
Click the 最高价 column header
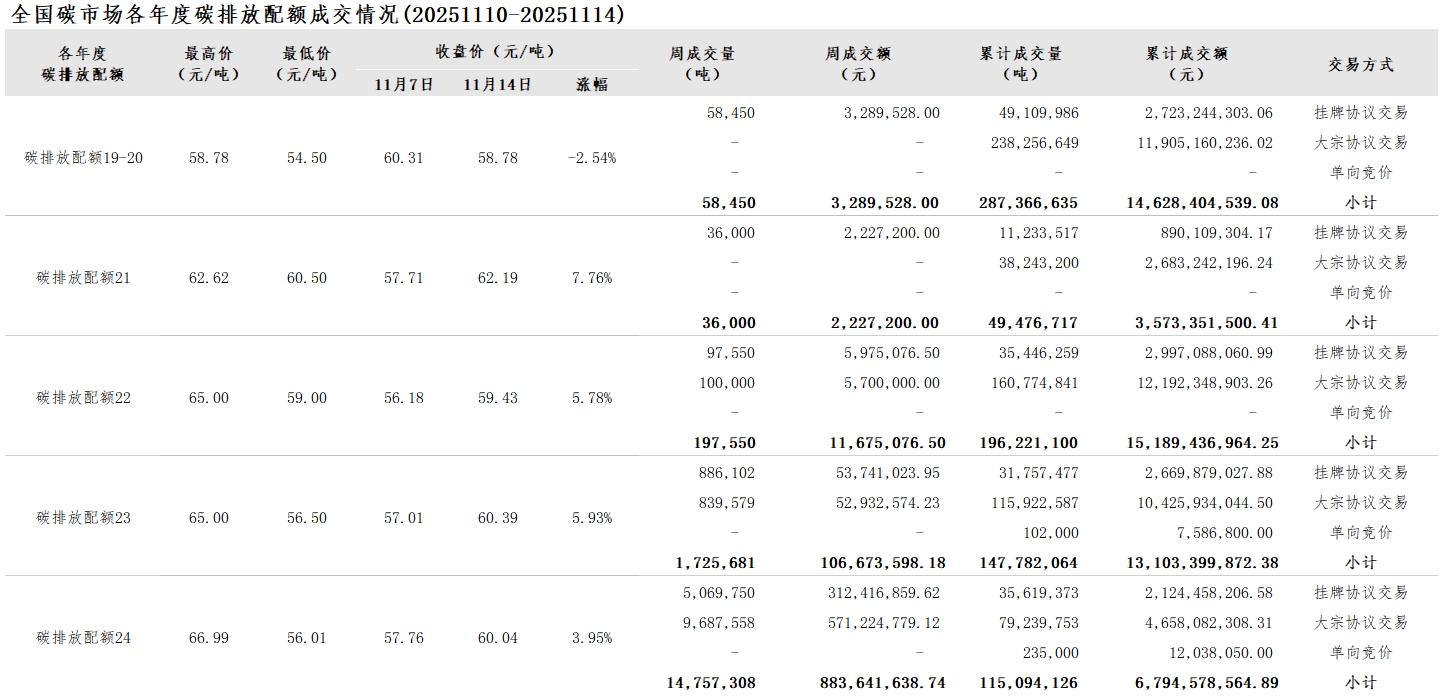[x=208, y=63]
